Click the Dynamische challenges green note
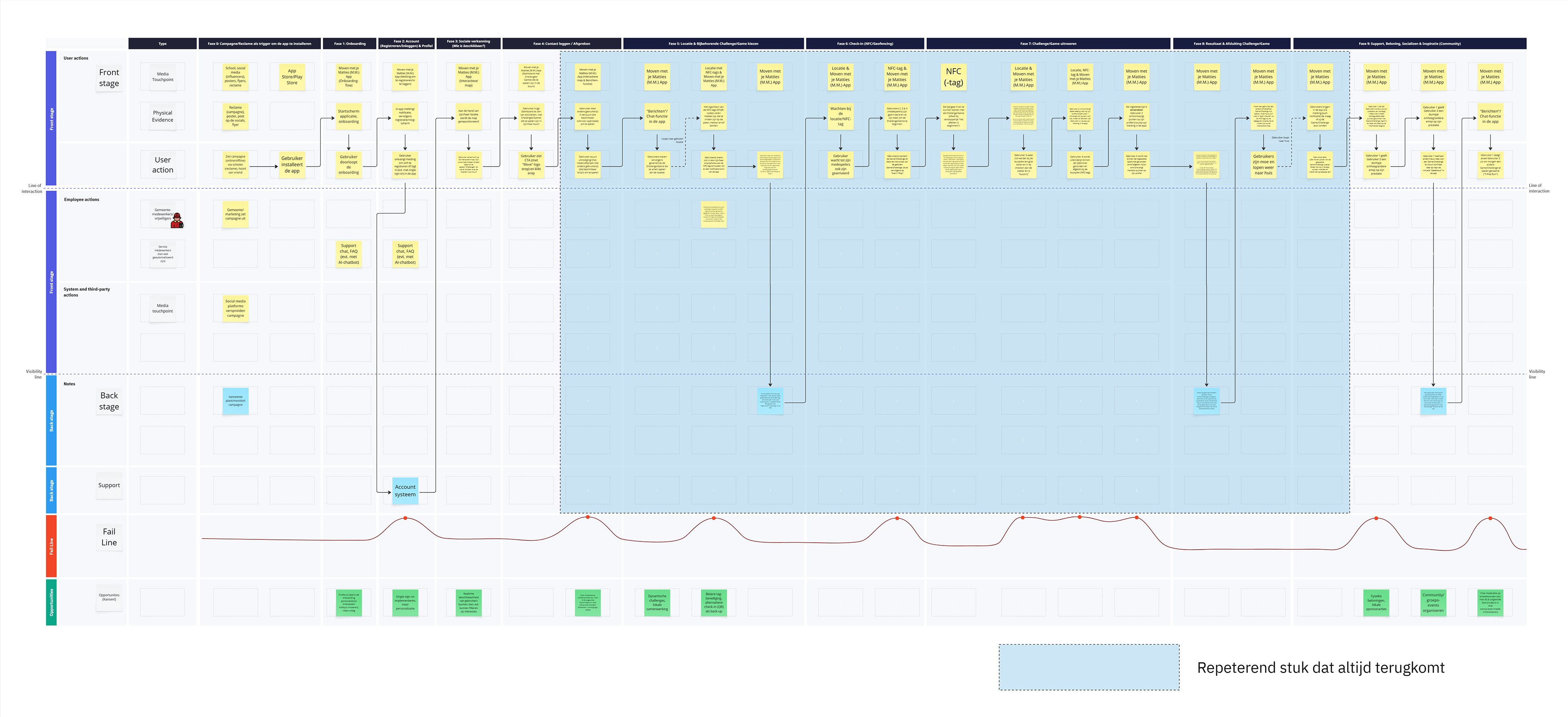 click(657, 603)
